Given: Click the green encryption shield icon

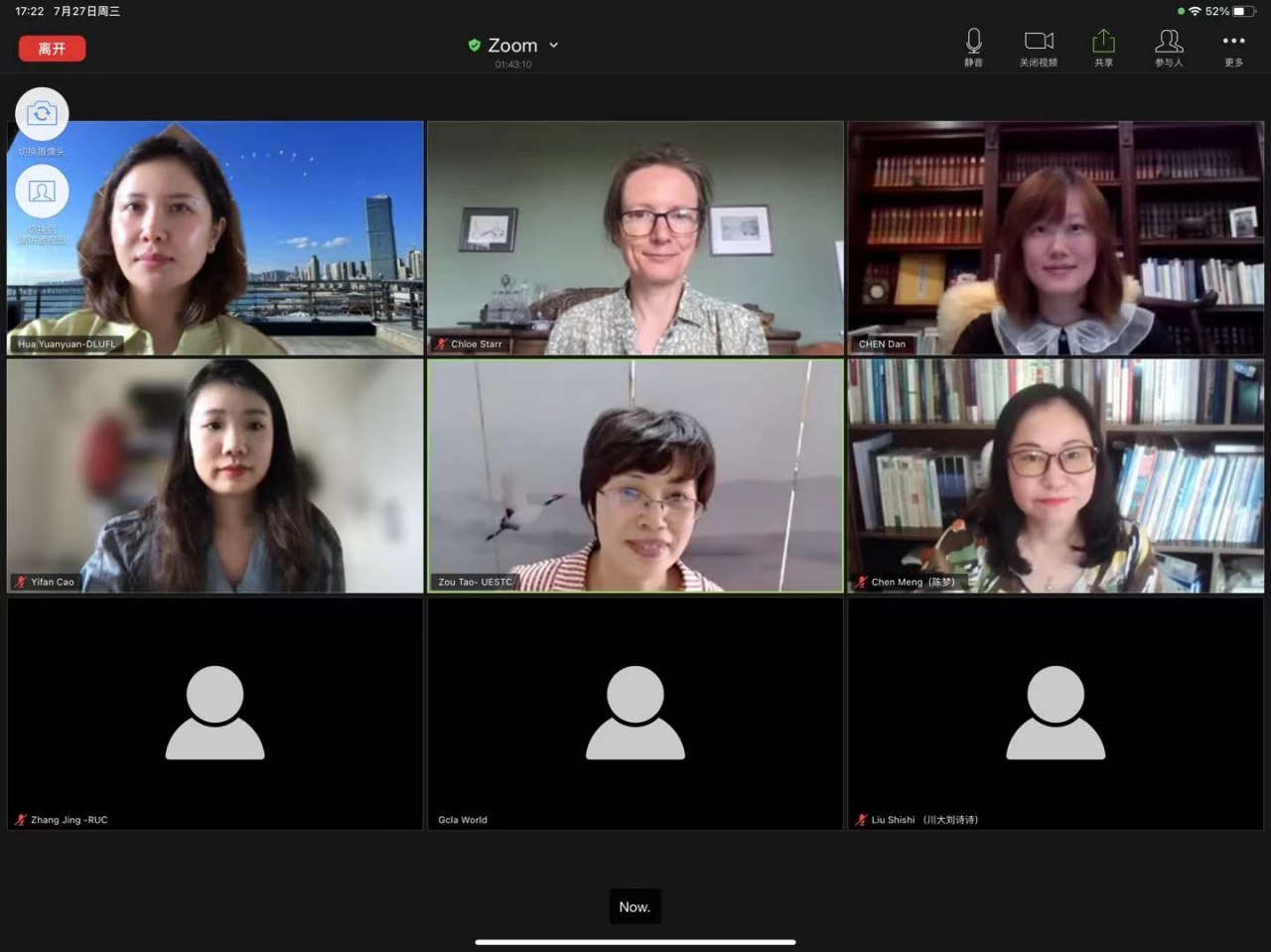Looking at the screenshot, I should click(475, 46).
